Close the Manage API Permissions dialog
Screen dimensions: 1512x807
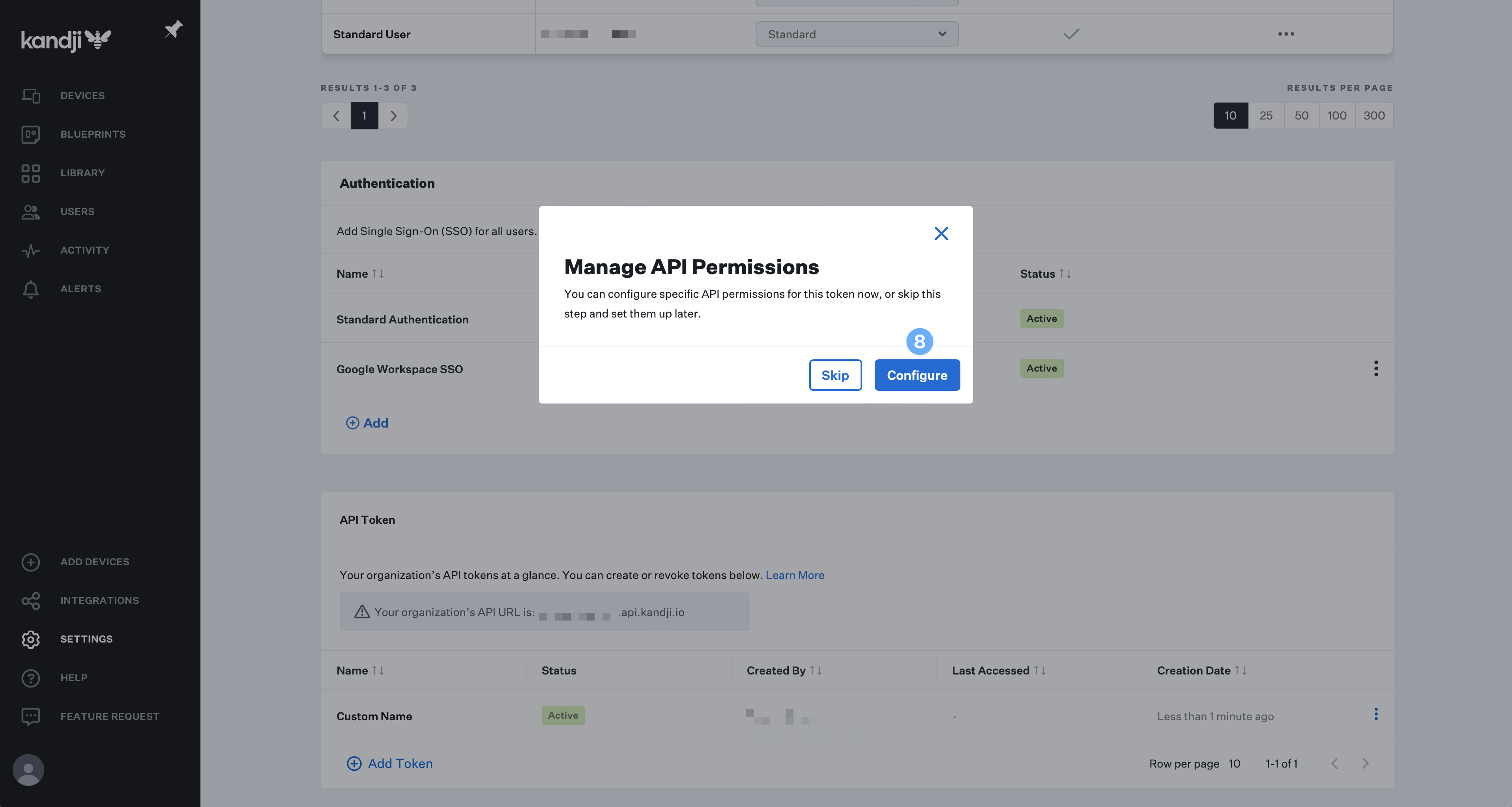tap(941, 234)
